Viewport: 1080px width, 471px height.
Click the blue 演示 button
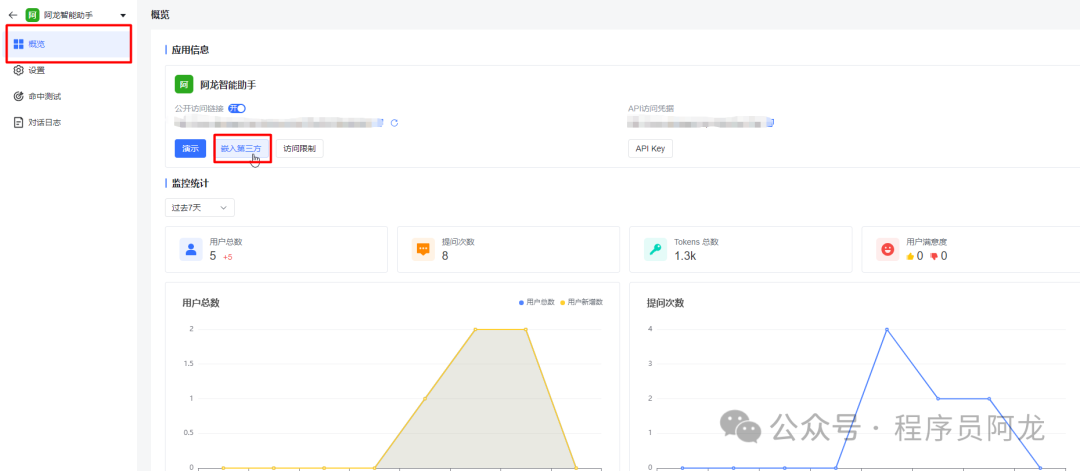point(190,148)
